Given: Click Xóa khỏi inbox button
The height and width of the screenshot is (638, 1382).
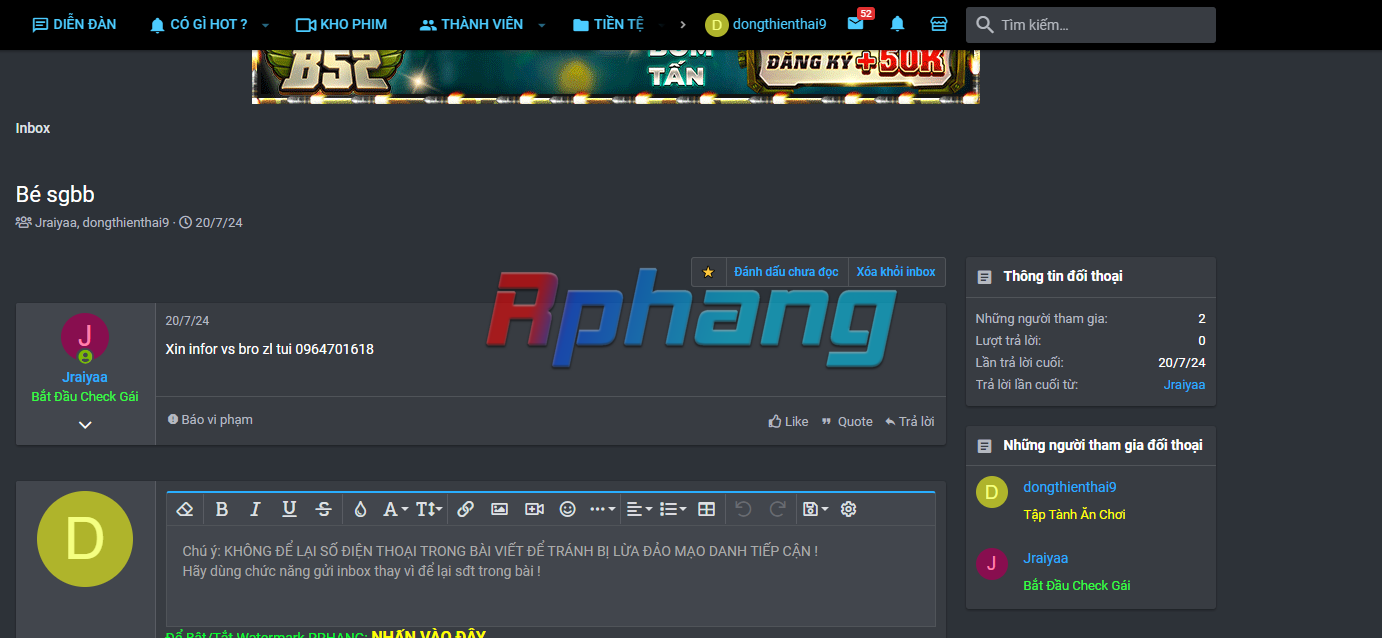Looking at the screenshot, I should pyautogui.click(x=896, y=272).
